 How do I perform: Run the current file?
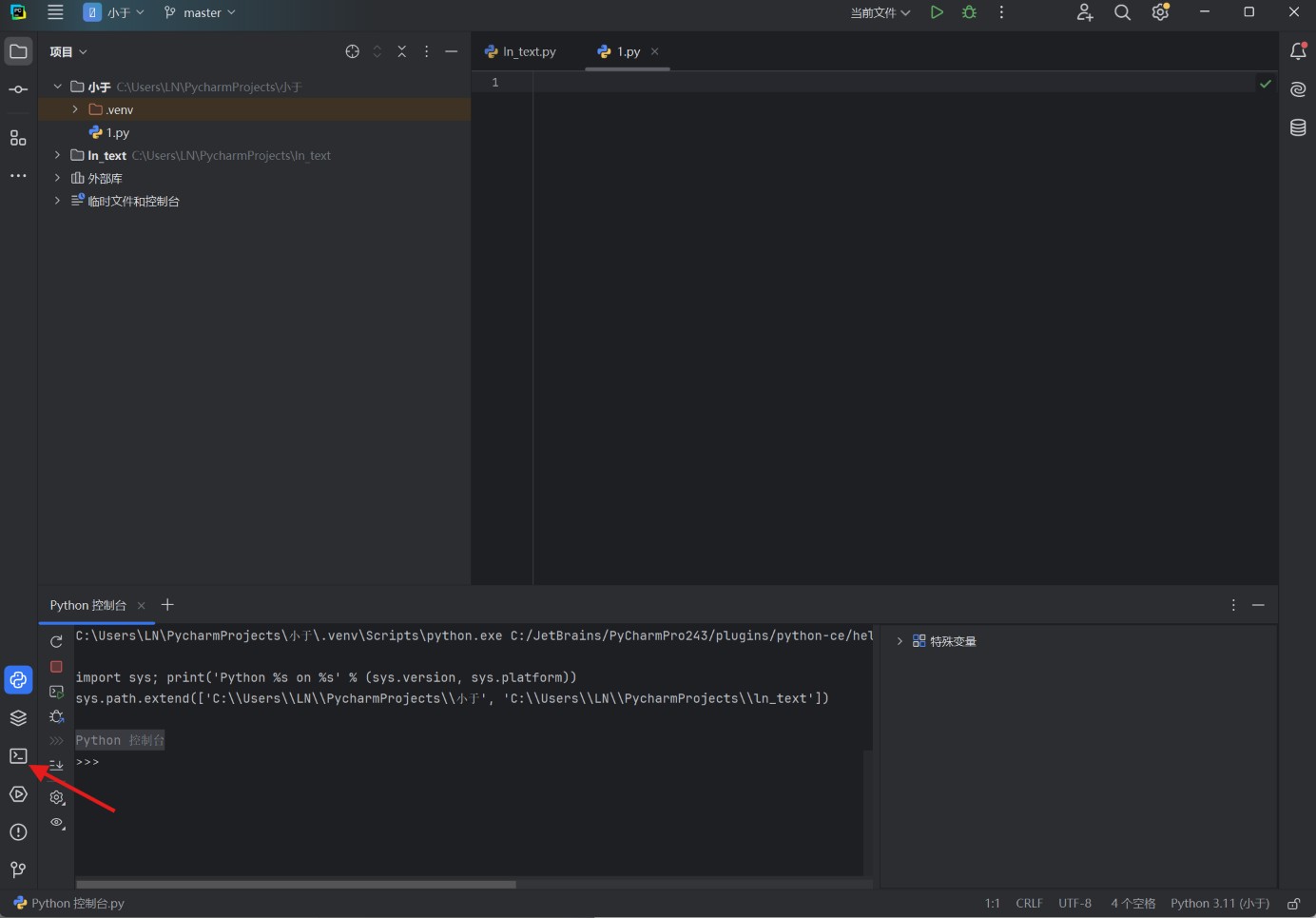937,12
